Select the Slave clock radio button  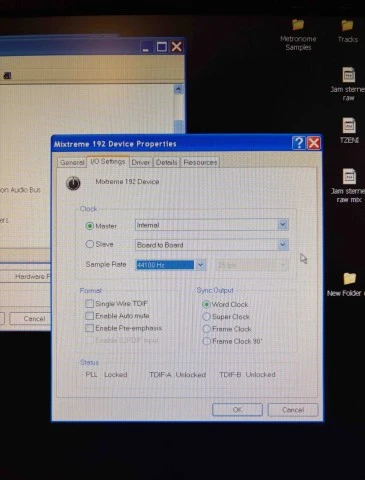pos(89,244)
